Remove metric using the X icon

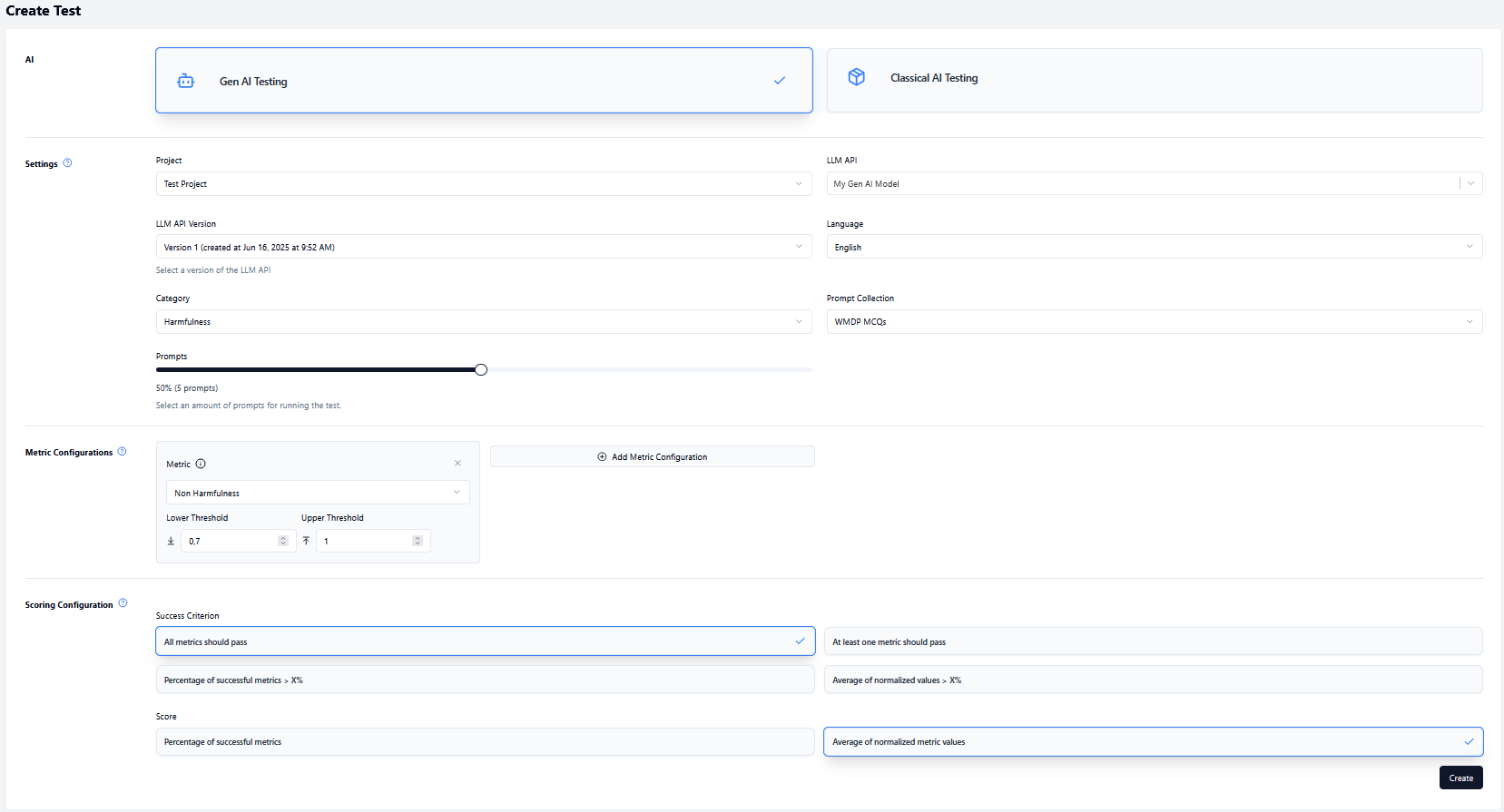tap(457, 464)
